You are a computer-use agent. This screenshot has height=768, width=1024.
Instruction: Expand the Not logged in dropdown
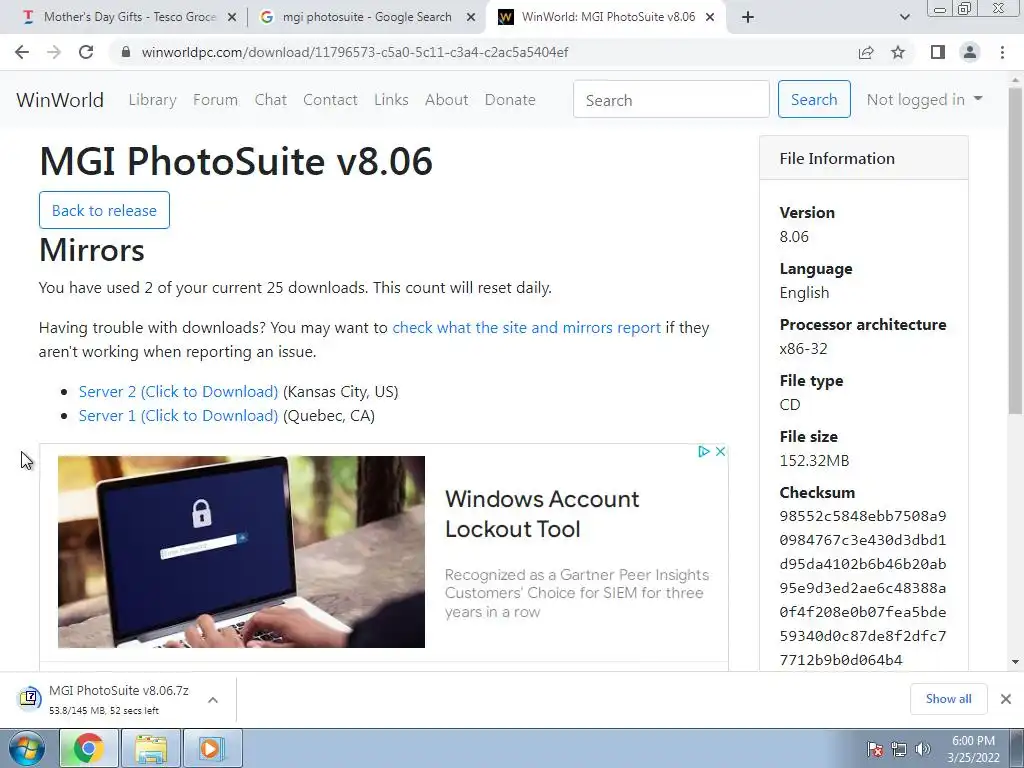(924, 99)
